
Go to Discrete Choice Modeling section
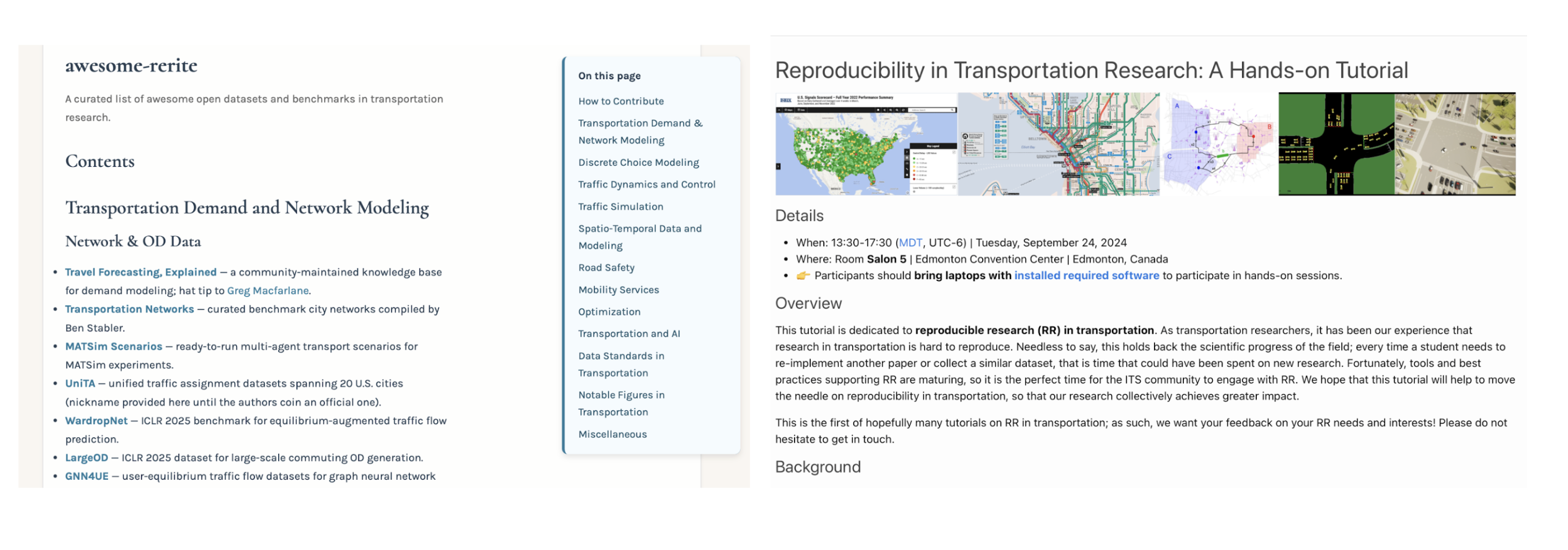pos(638,162)
